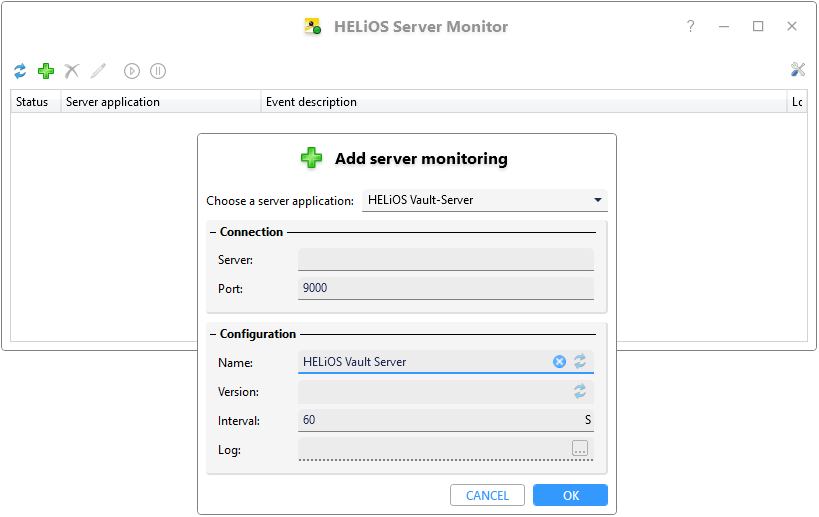This screenshot has height=517, width=819.
Task: Click the delete server monitoring icon
Action: point(72,71)
